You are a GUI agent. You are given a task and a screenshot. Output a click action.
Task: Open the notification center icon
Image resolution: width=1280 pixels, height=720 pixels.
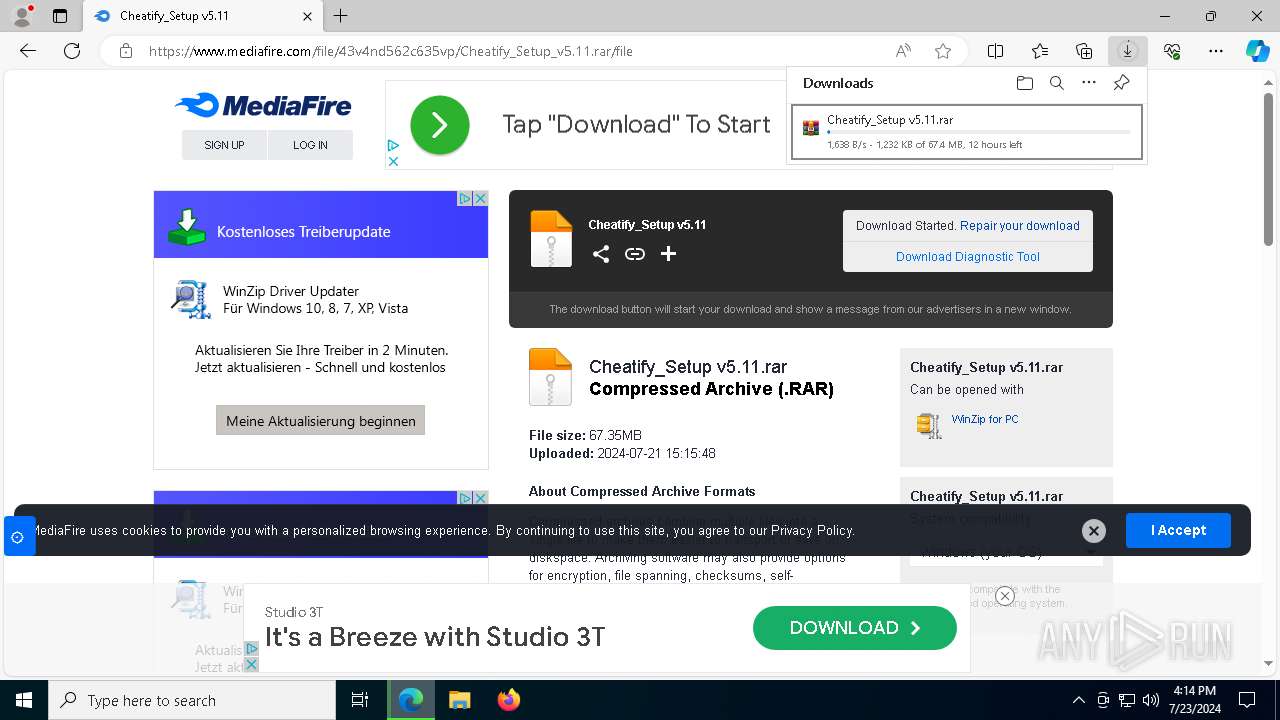pos(1247,700)
